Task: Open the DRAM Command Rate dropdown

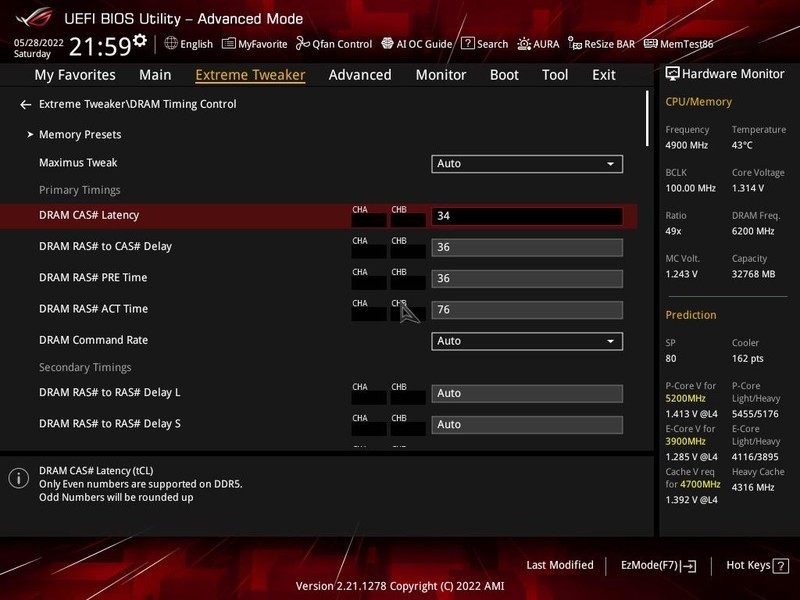Action: pos(527,340)
